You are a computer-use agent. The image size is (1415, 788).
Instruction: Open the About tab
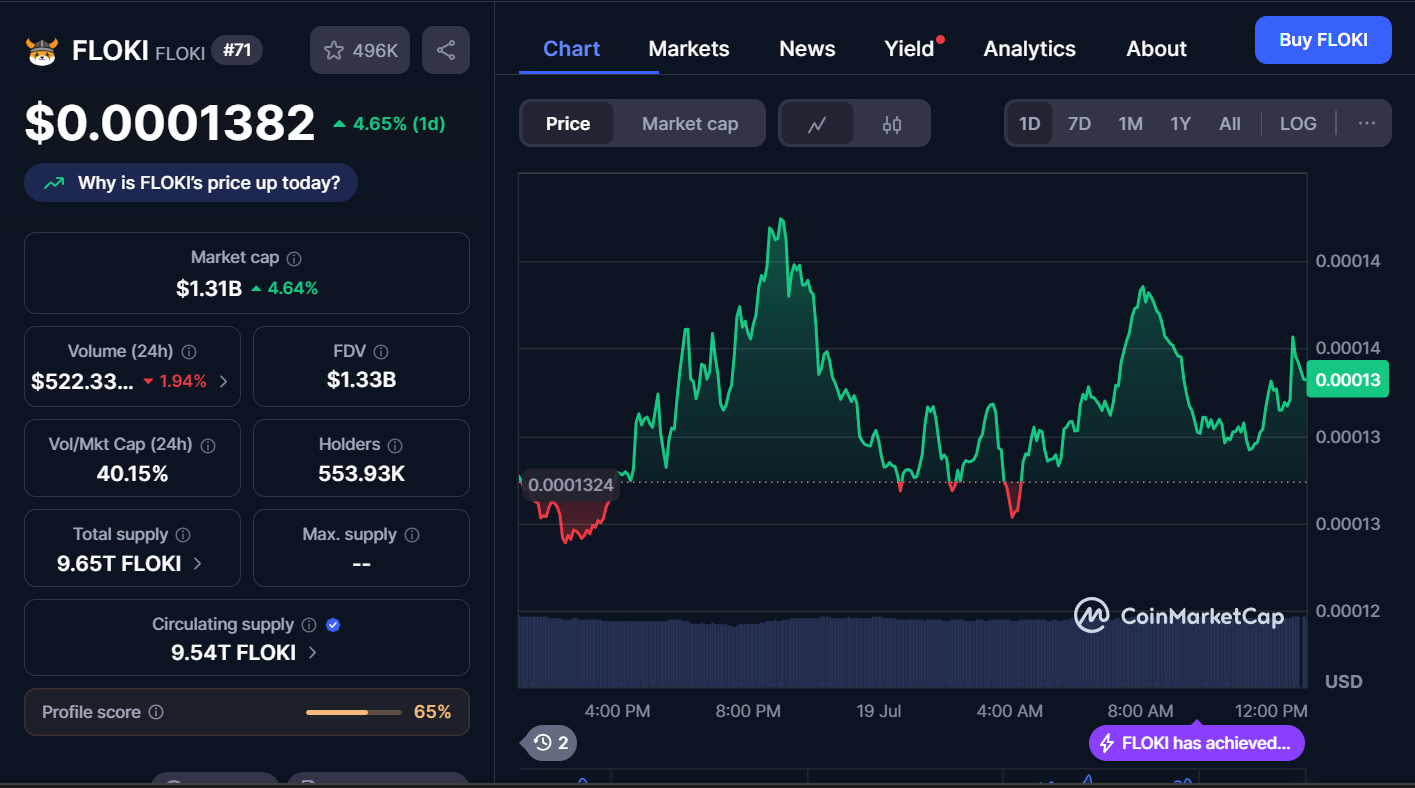pos(1156,49)
